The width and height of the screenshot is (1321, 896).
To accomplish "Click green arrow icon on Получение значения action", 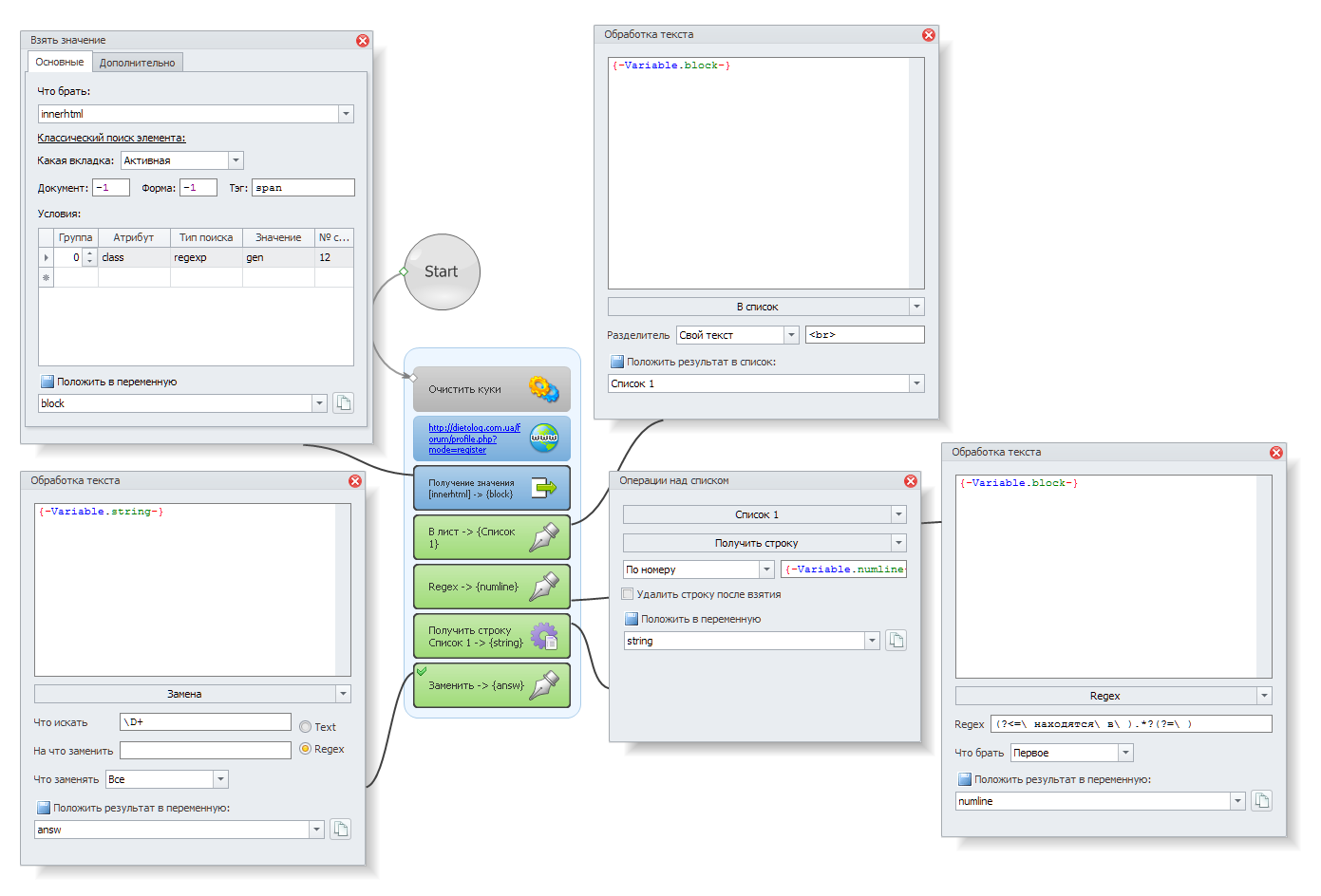I will [x=544, y=488].
